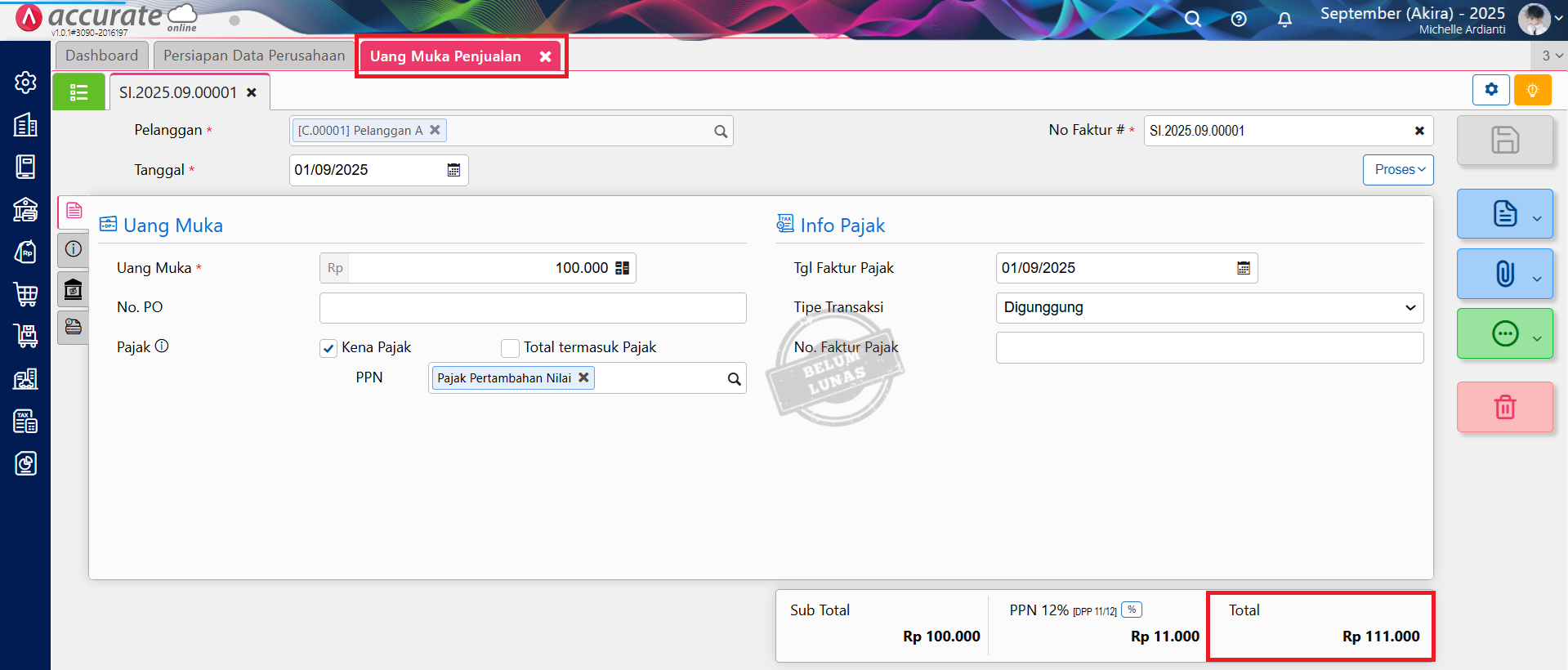Open calendar picker for Tanggal field
The image size is (1568, 670).
coord(453,170)
